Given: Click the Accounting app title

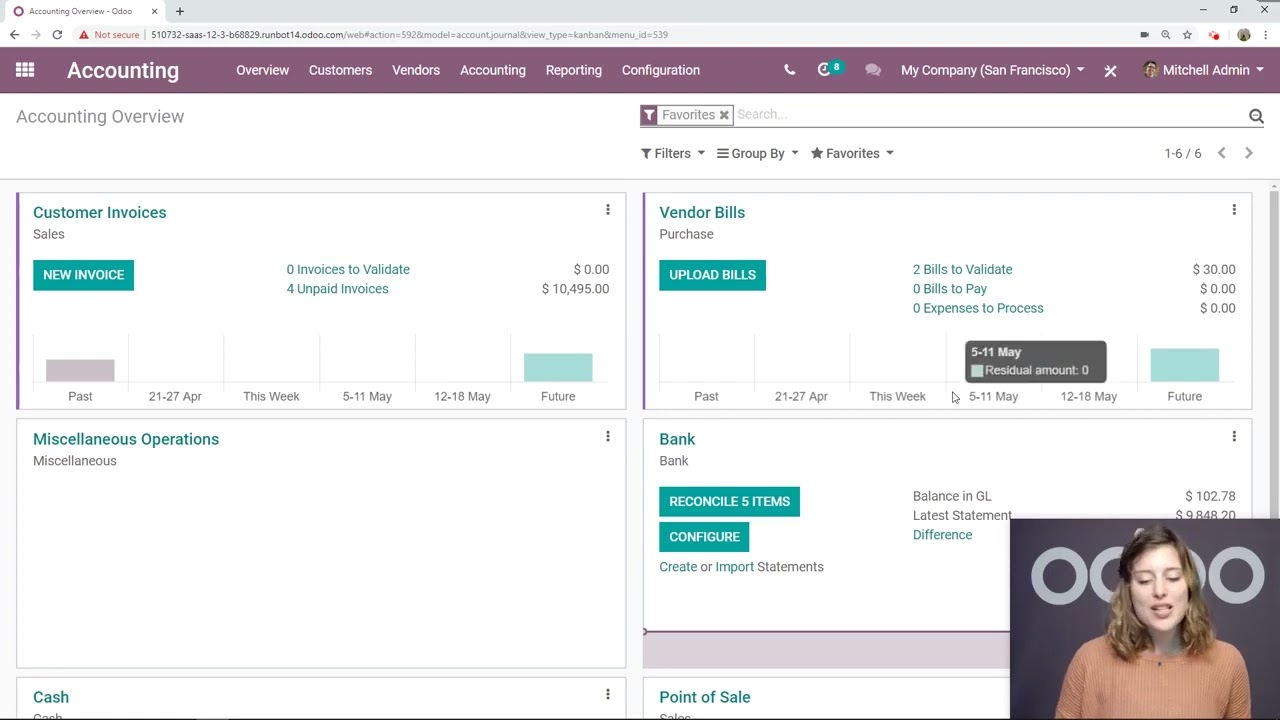Looking at the screenshot, I should [x=123, y=71].
